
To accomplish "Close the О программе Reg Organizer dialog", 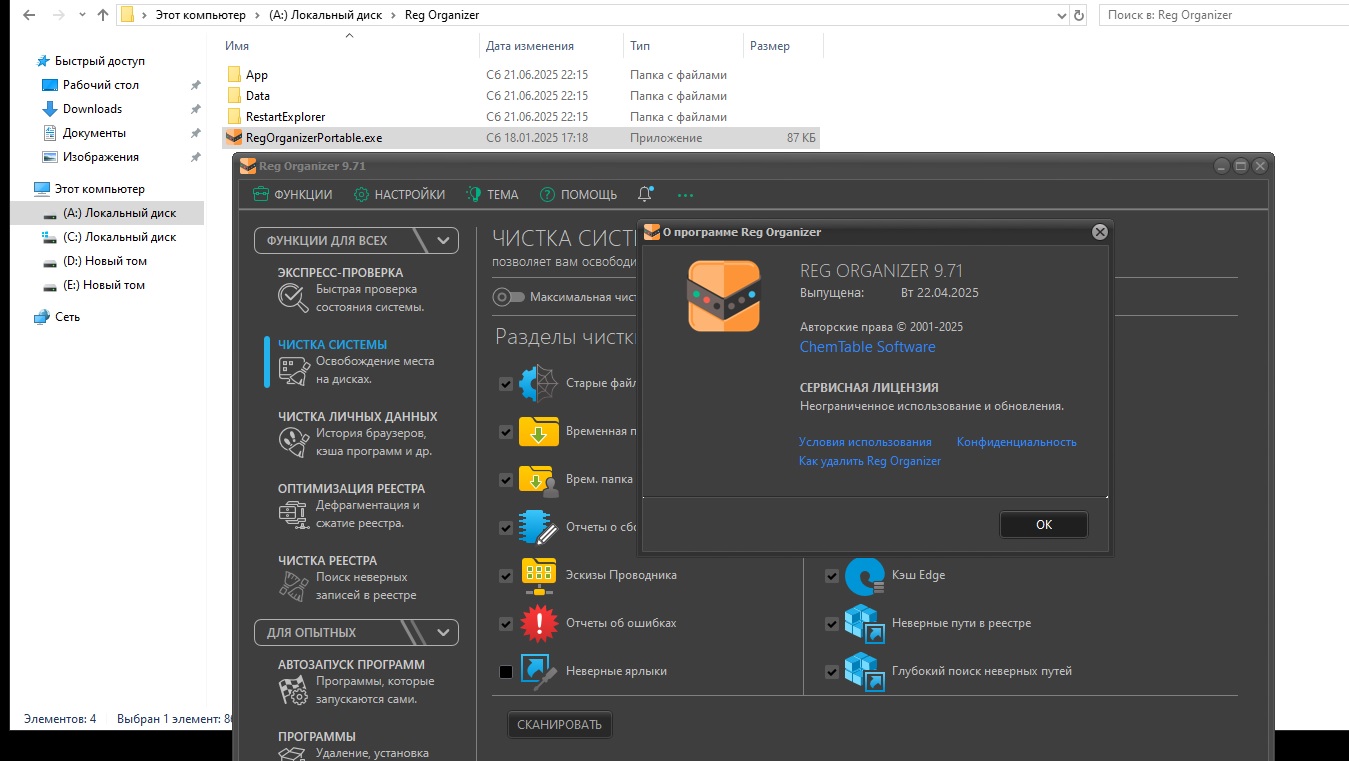I will [x=1100, y=232].
